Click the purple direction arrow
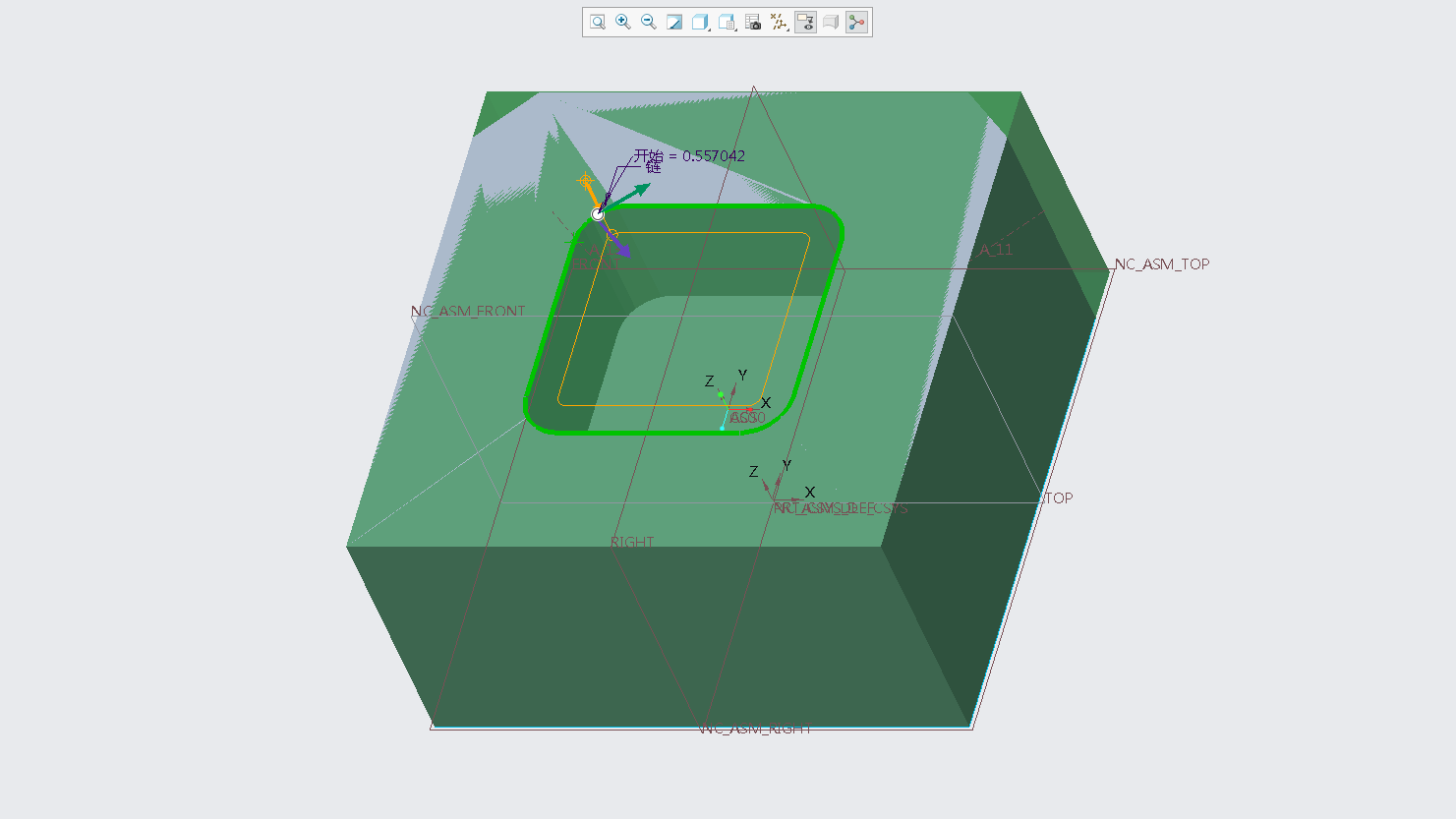The width and height of the screenshot is (1456, 819). pos(619,246)
